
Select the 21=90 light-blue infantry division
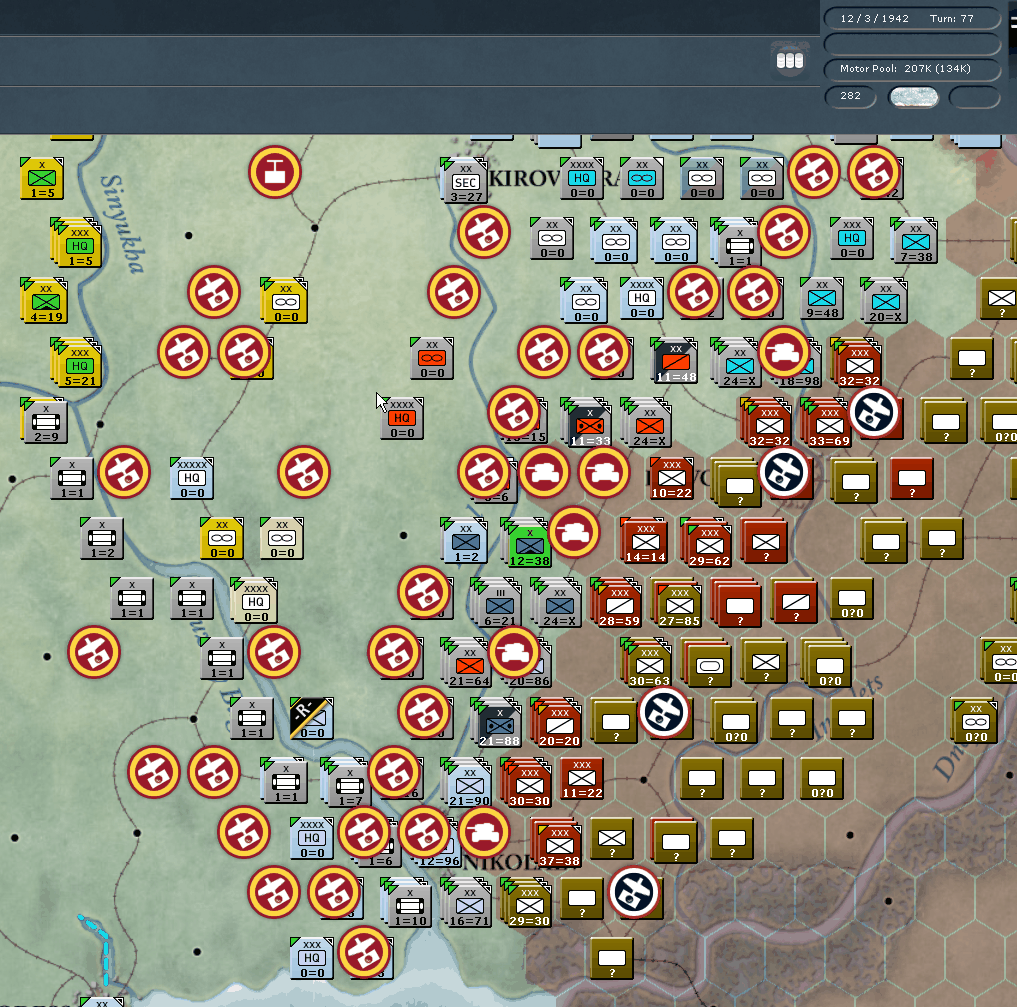pyautogui.click(x=466, y=782)
